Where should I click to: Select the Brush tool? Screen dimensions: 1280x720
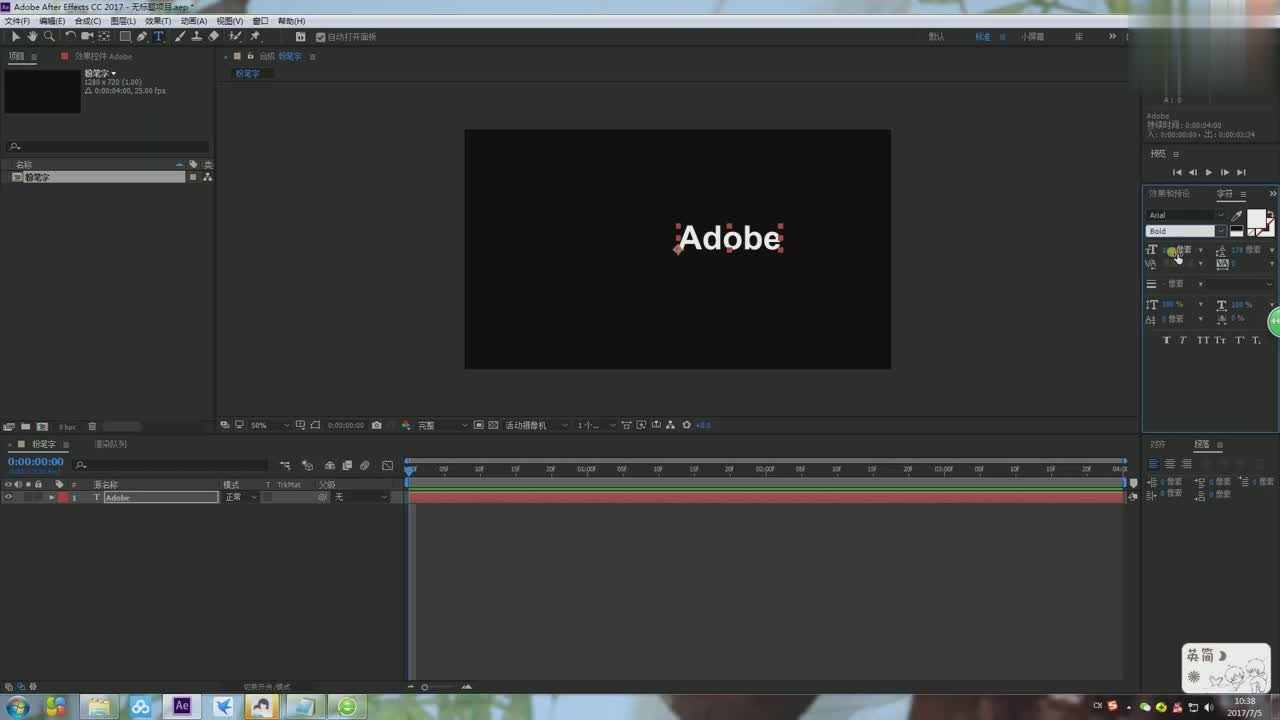180,37
